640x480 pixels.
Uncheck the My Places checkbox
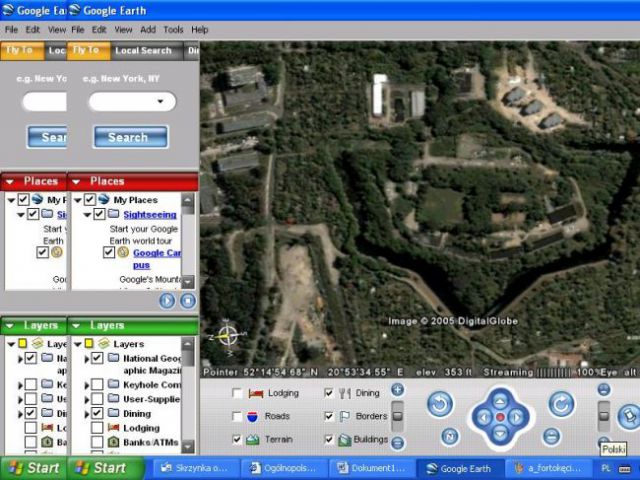(x=89, y=200)
